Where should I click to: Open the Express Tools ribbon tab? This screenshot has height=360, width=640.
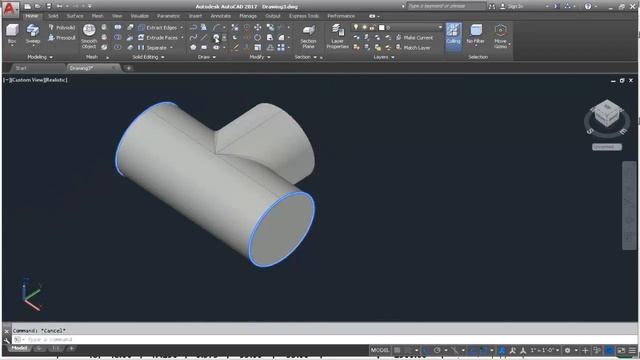pos(304,16)
